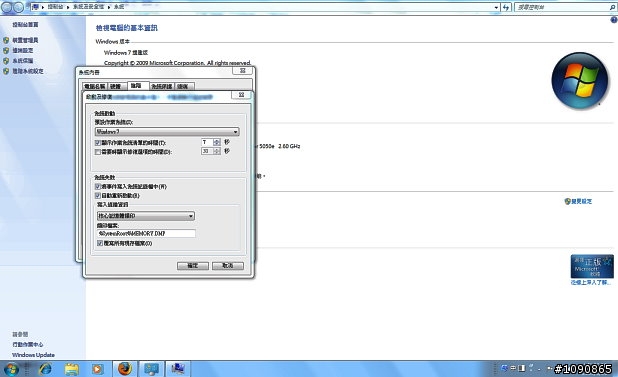Dismiss with the Cancel (取消) button
The image size is (618, 377).
[x=228, y=266]
